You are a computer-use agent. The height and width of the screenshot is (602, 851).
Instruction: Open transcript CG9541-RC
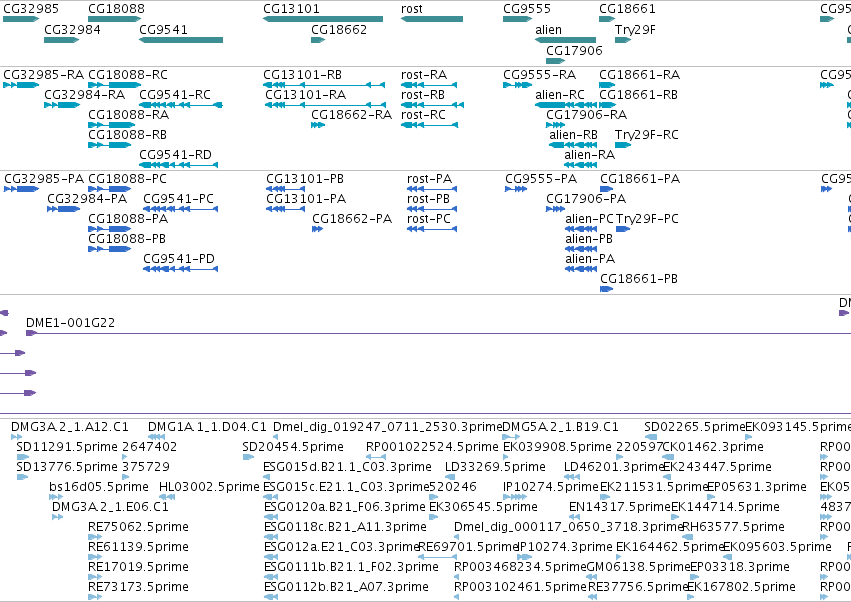tap(175, 94)
